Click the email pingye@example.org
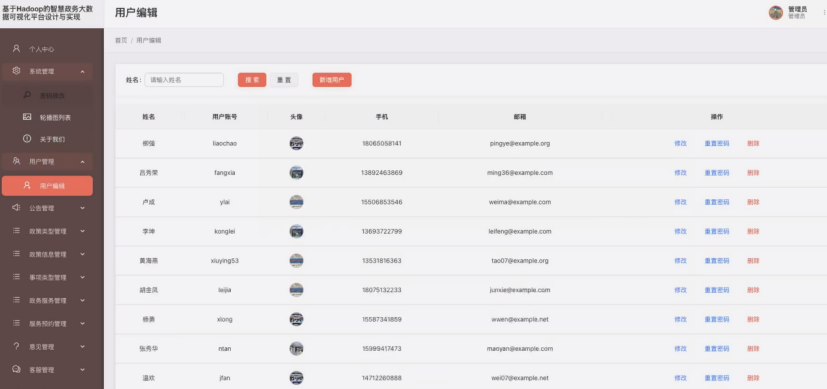Screen dimensions: 827x389 tap(520, 143)
